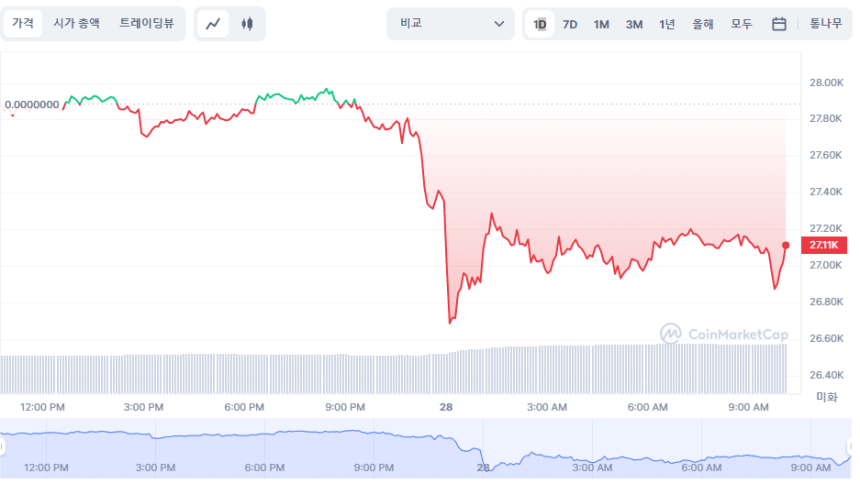Choose the 올해 year-to-date range
The height and width of the screenshot is (484, 860).
click(x=703, y=24)
